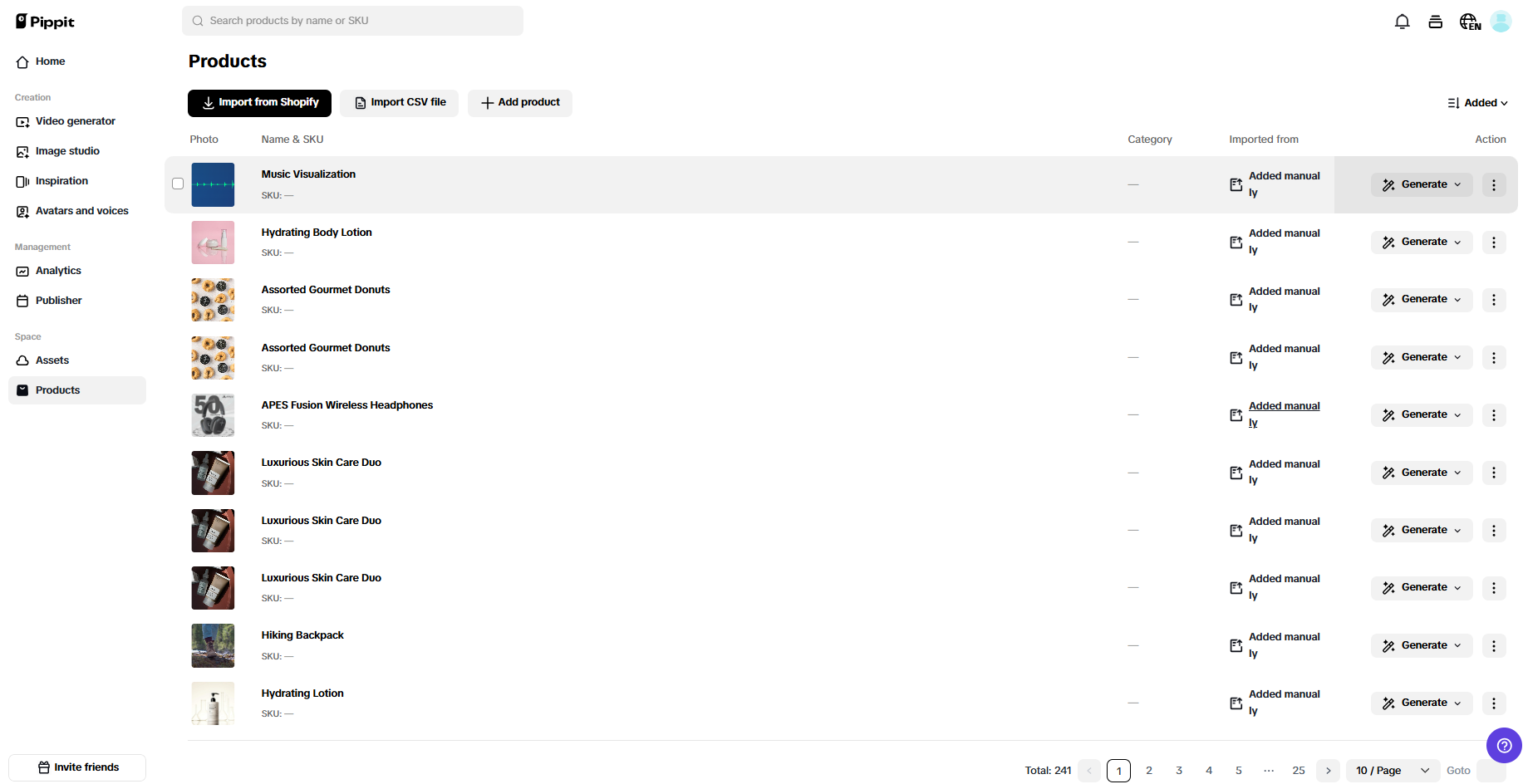Open the 10 / Page size dropdown
The image size is (1523, 784).
click(x=1392, y=771)
